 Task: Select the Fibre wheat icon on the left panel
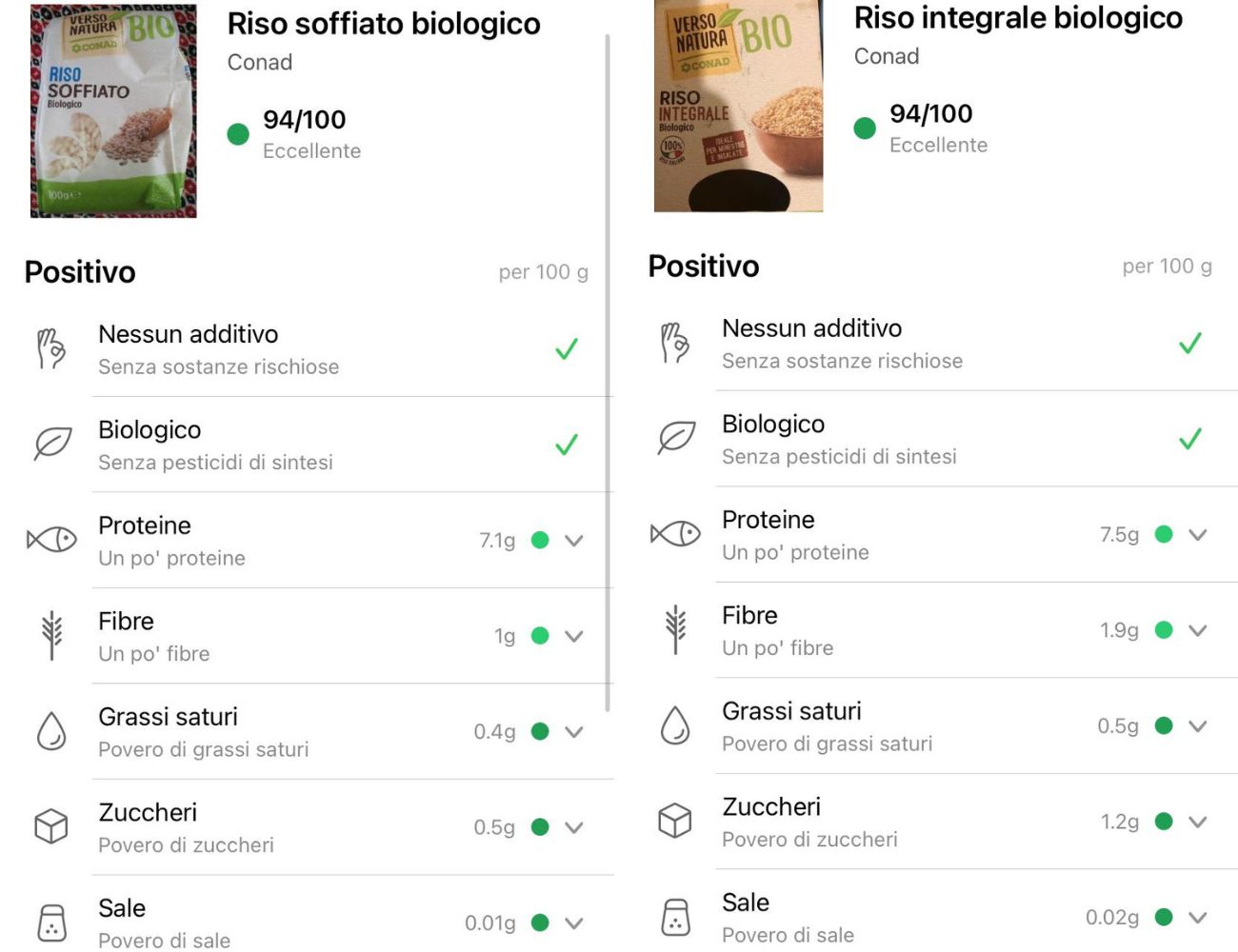[x=53, y=634]
